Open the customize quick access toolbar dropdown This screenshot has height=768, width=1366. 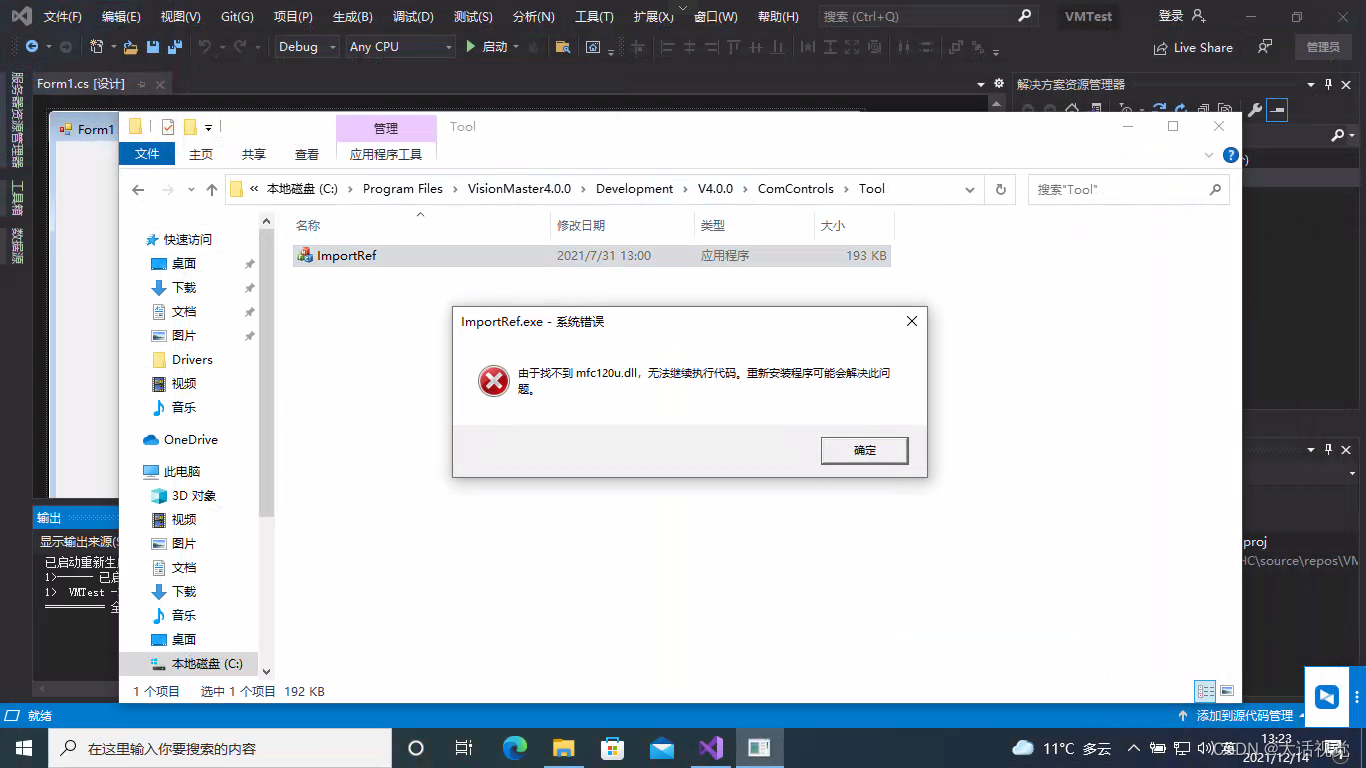(x=208, y=127)
